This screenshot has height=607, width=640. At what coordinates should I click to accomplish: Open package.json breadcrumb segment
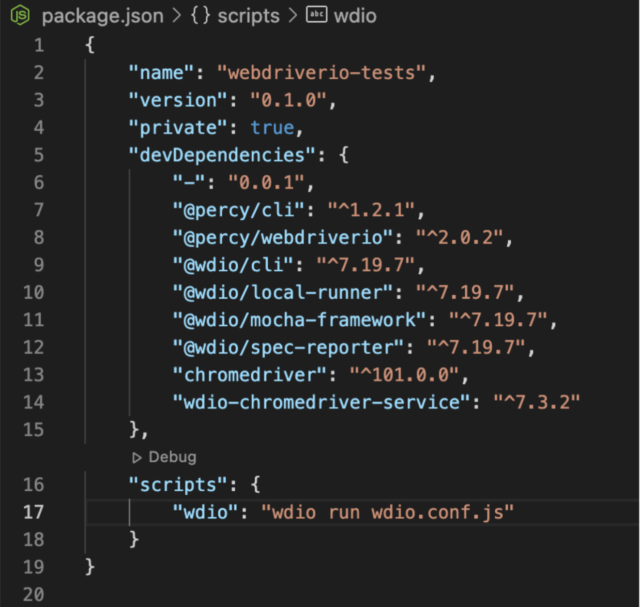pos(102,16)
